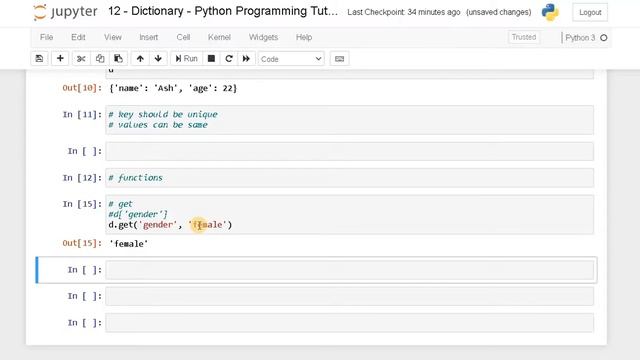Move selected cell down arrow
This screenshot has width=640, height=360.
(158, 59)
